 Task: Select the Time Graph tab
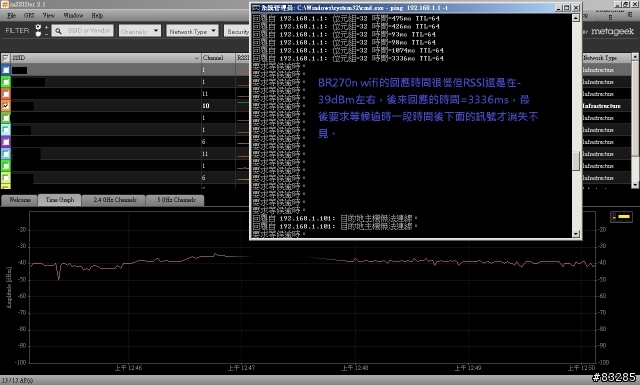(x=60, y=200)
